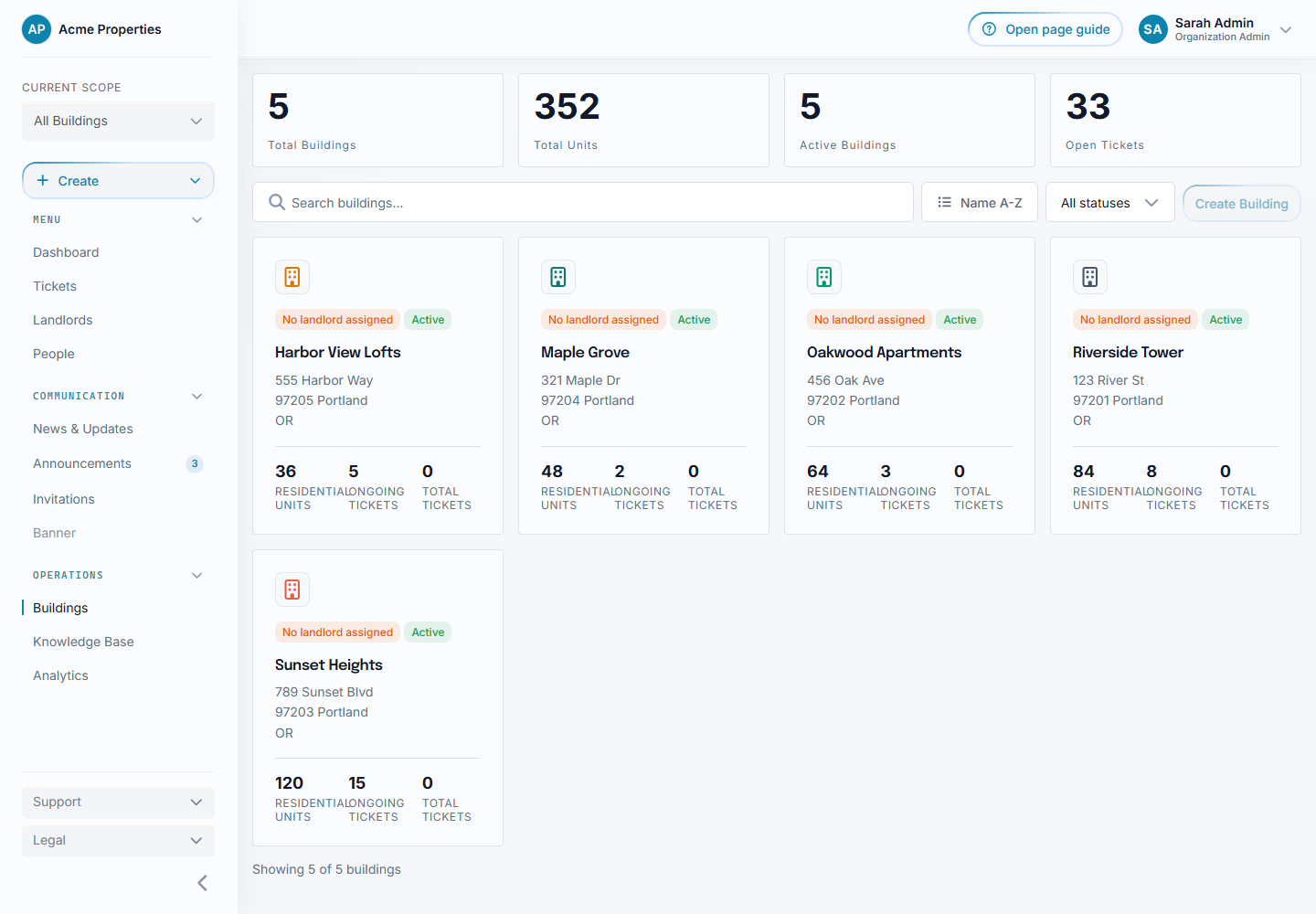This screenshot has width=1316, height=914.
Task: Open the People page
Action: [54, 354]
